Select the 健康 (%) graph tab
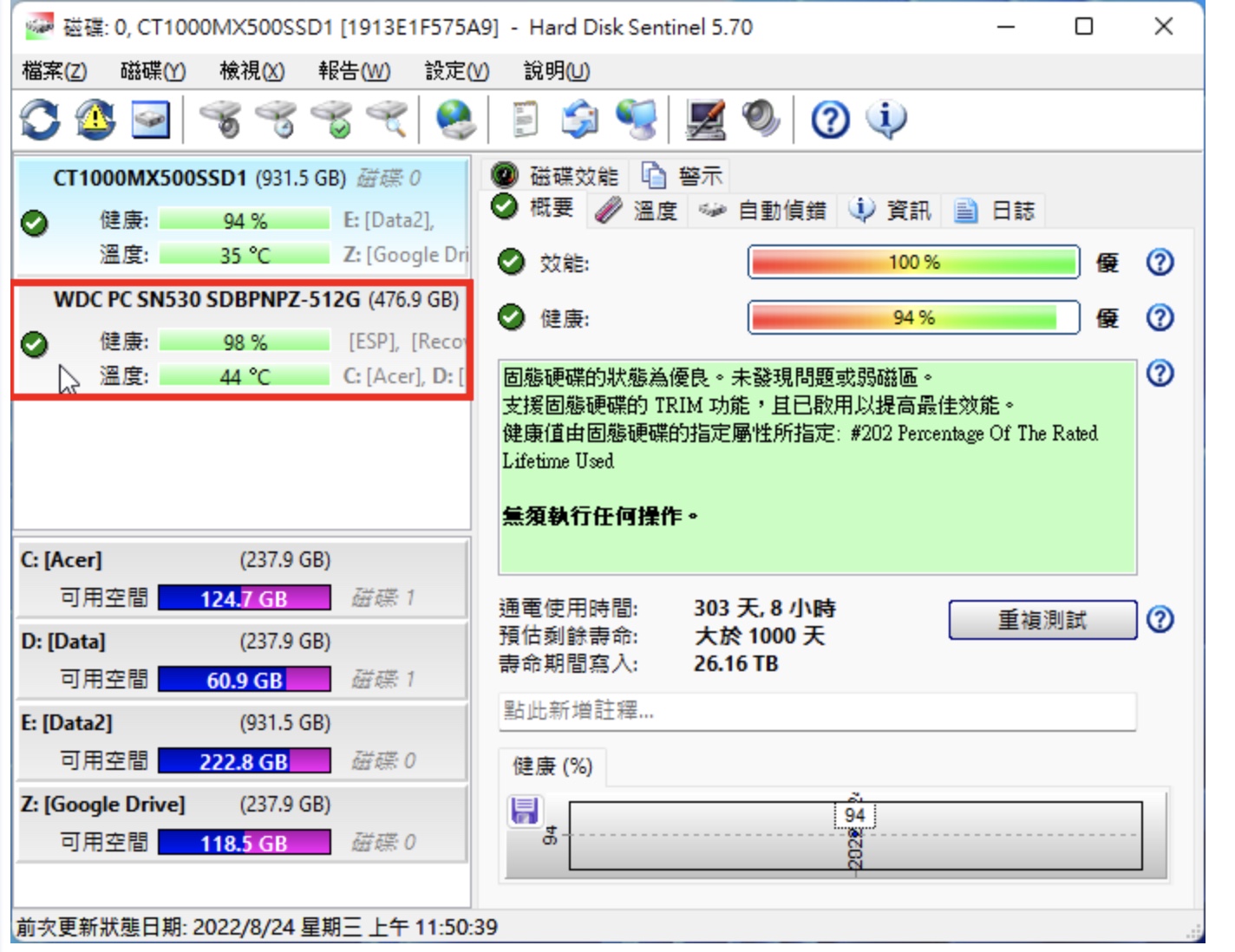The width and height of the screenshot is (1235, 952). pyautogui.click(x=552, y=766)
